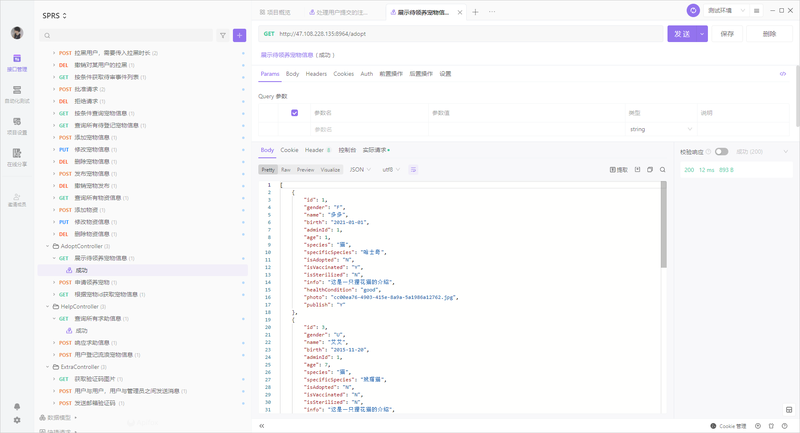Switch to the Cookies request tab
The width and height of the screenshot is (800, 433).
(x=343, y=74)
